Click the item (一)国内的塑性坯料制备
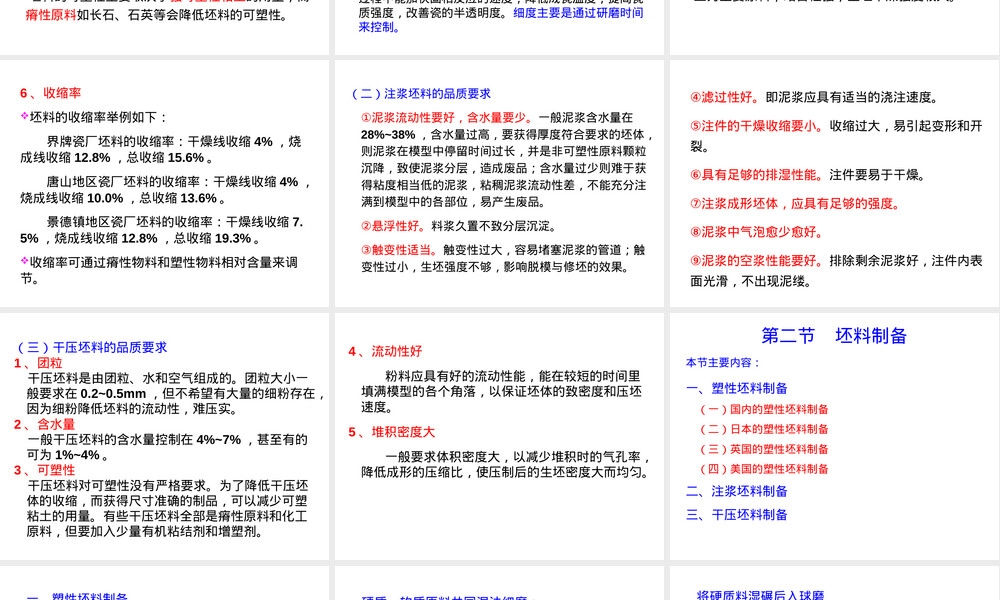Screen dimensions: 1000x600 coord(764,409)
